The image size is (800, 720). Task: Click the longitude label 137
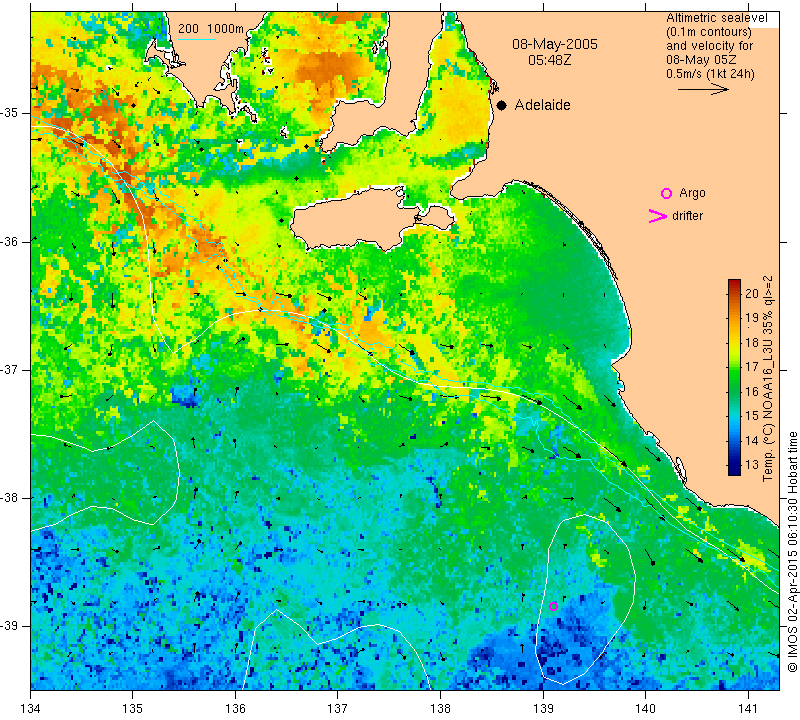338,709
